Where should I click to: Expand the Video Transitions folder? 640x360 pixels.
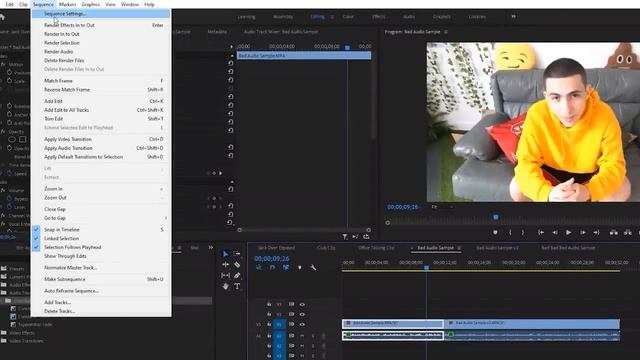pyautogui.click(x=4, y=341)
